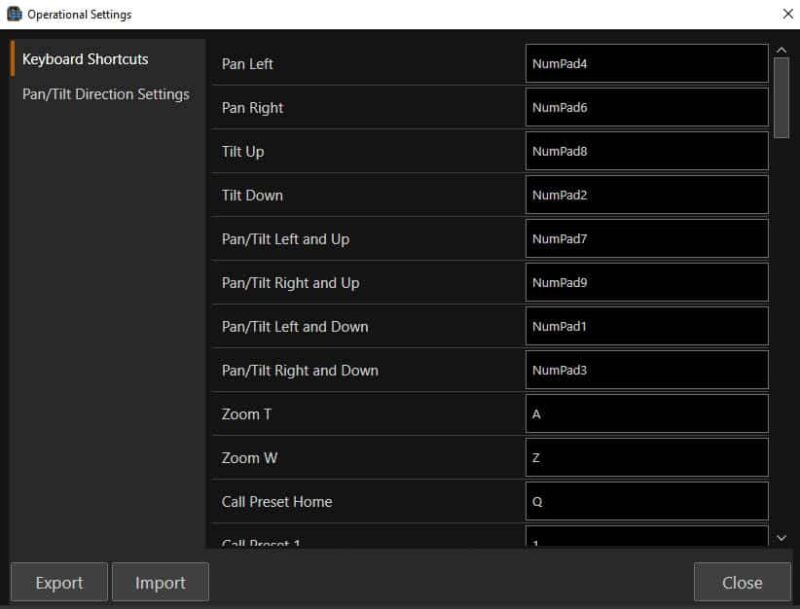
Task: Focus the Pan/Tilt Right and Down field
Action: pyautogui.click(x=646, y=370)
